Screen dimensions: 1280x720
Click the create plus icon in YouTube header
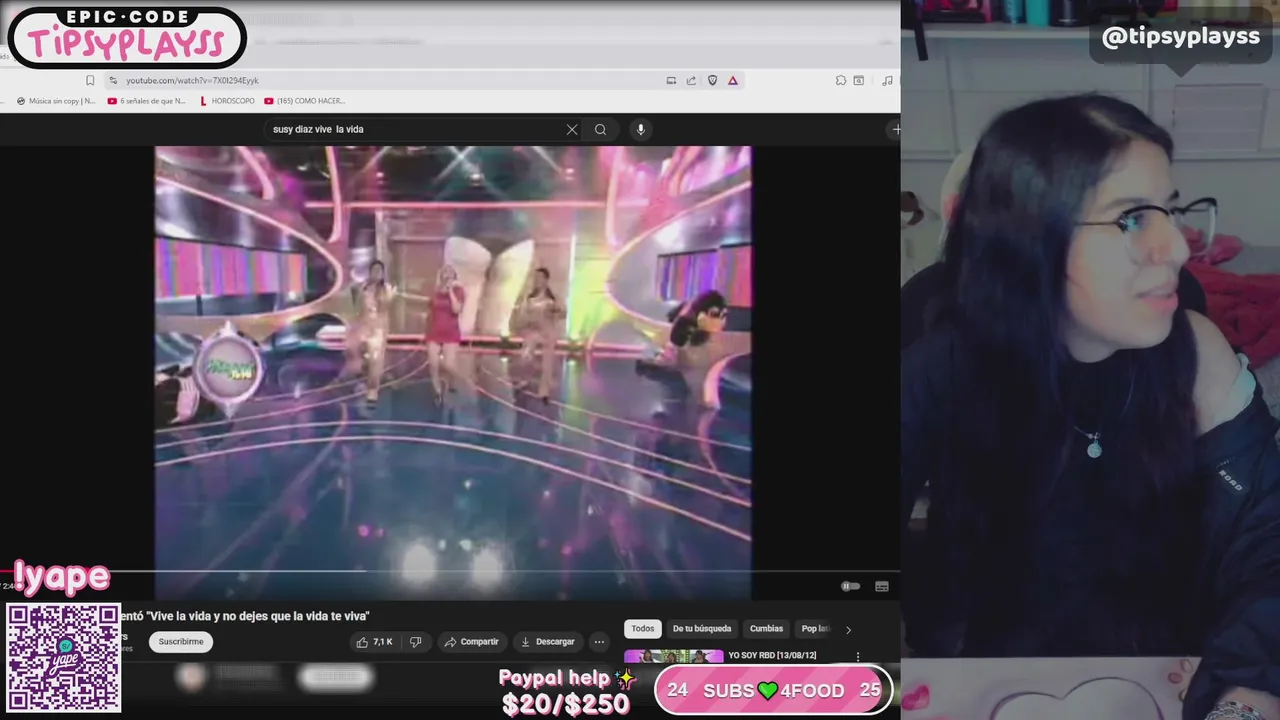pos(896,129)
